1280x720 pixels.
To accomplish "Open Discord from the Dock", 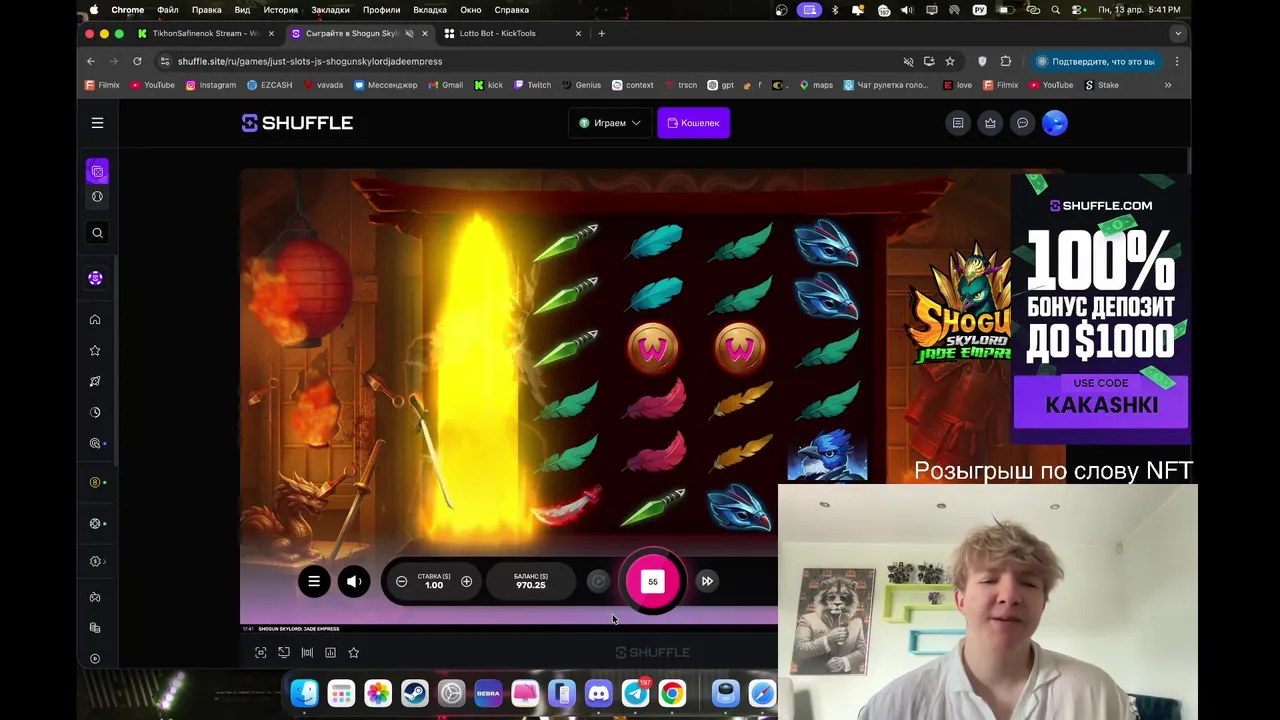I will 598,693.
